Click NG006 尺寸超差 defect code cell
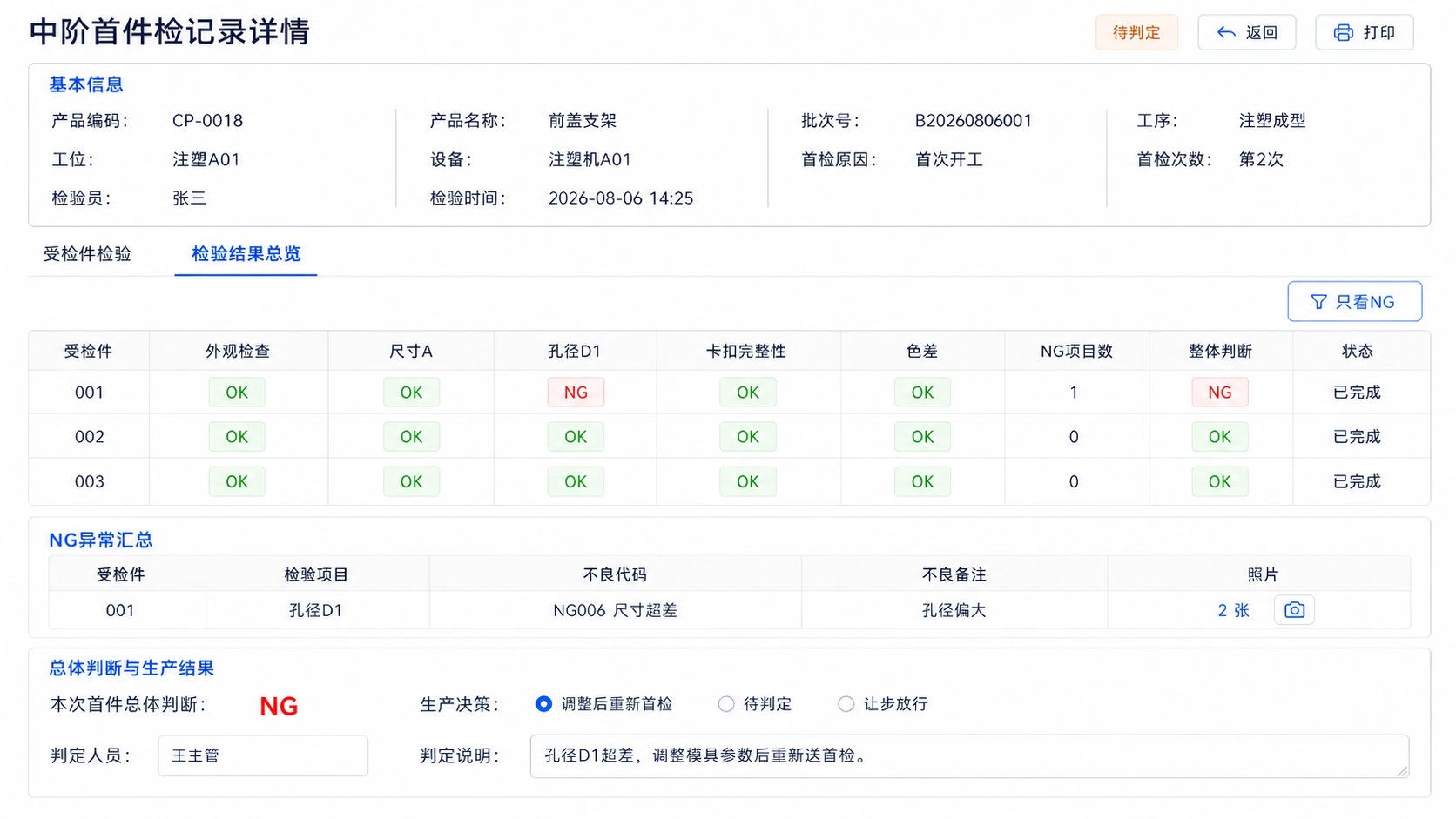 (615, 611)
